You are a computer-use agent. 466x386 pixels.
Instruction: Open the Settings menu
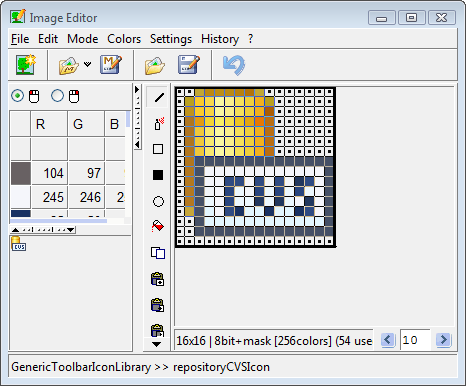(171, 39)
